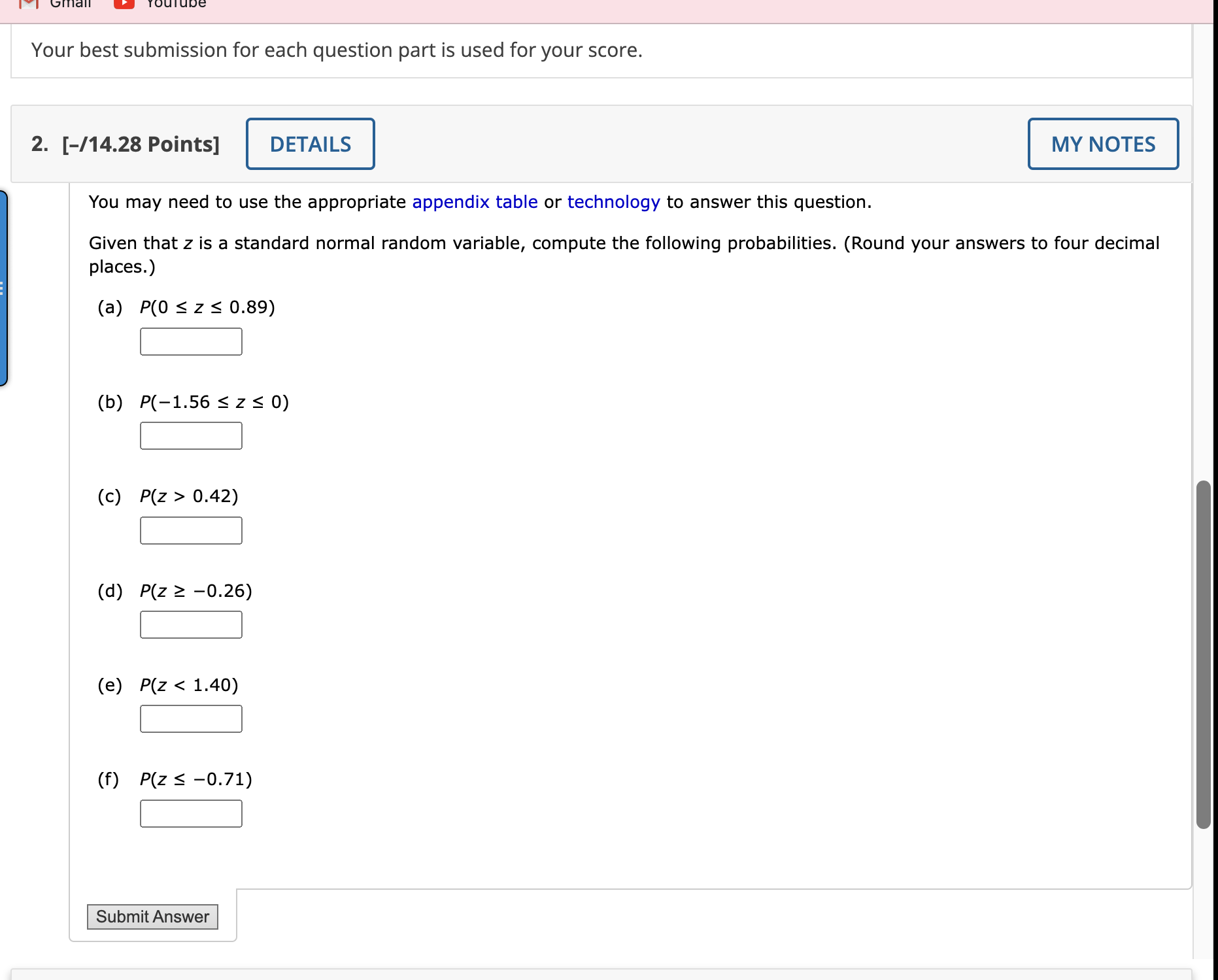The width and height of the screenshot is (1218, 980).
Task: Select the P(z > 0.42) question text
Action: [x=188, y=496]
